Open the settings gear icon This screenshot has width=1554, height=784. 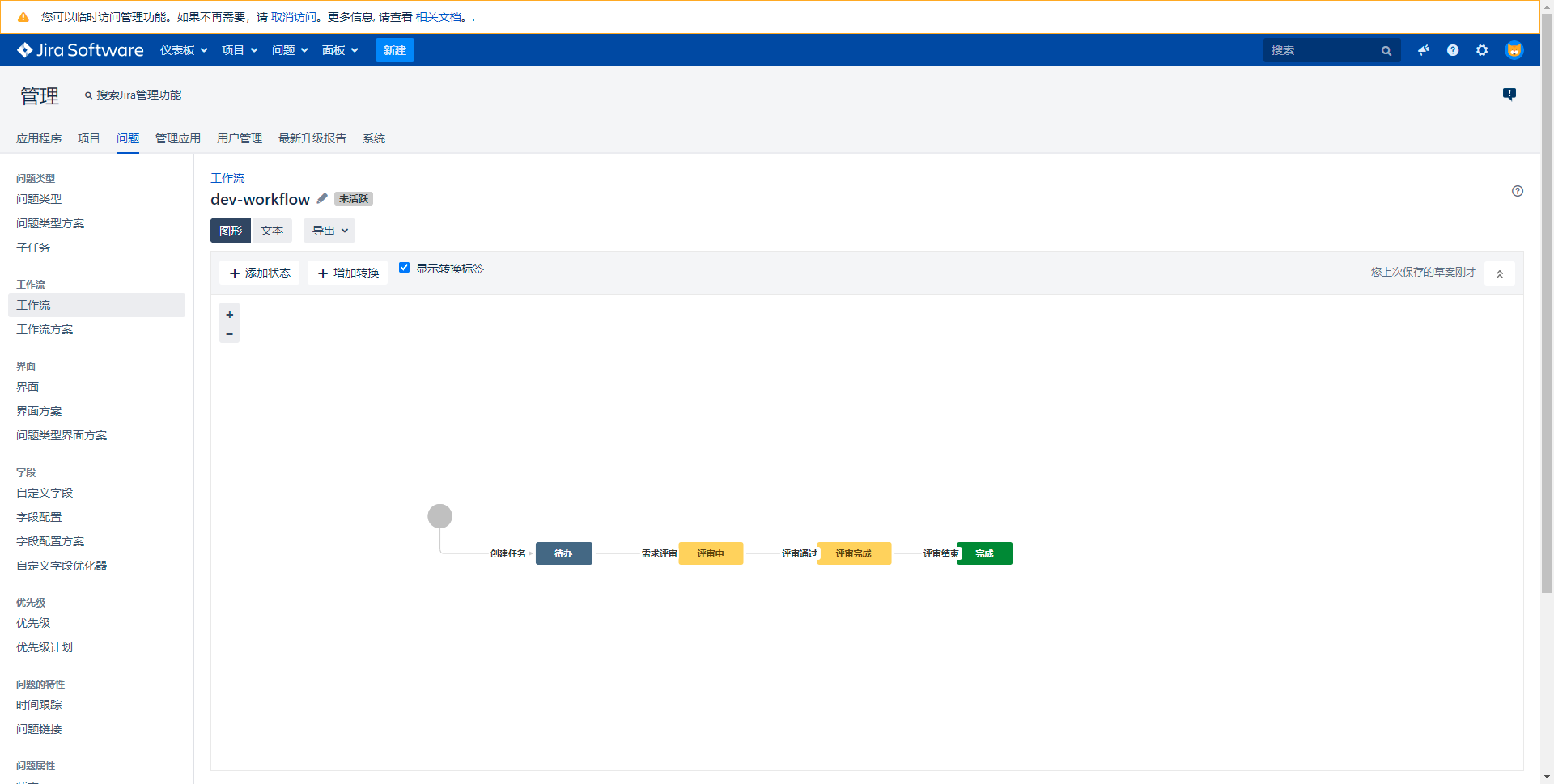pyautogui.click(x=1482, y=50)
